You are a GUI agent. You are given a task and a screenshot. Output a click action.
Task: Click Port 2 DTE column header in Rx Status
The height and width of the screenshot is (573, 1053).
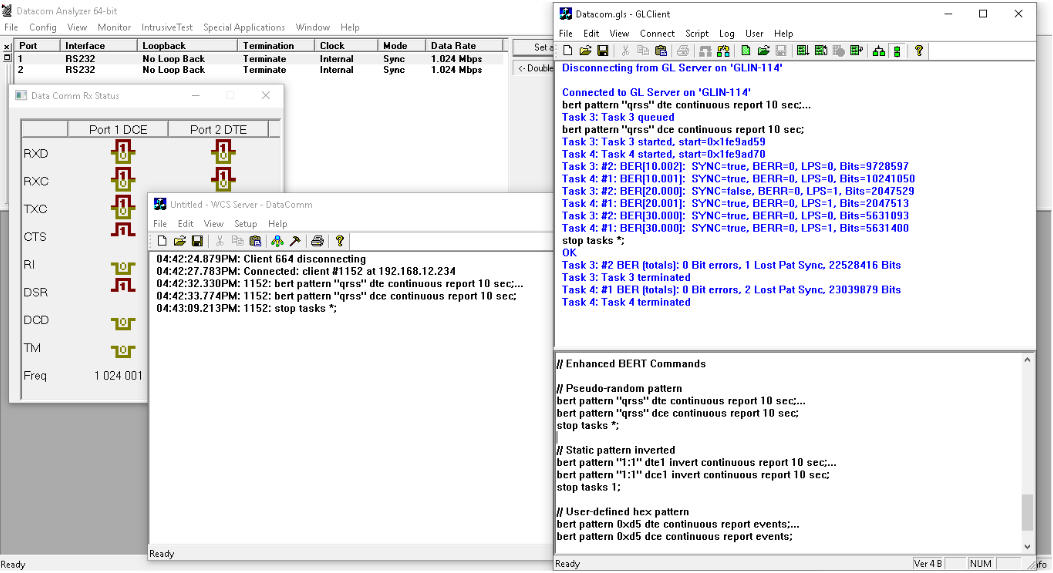(218, 129)
